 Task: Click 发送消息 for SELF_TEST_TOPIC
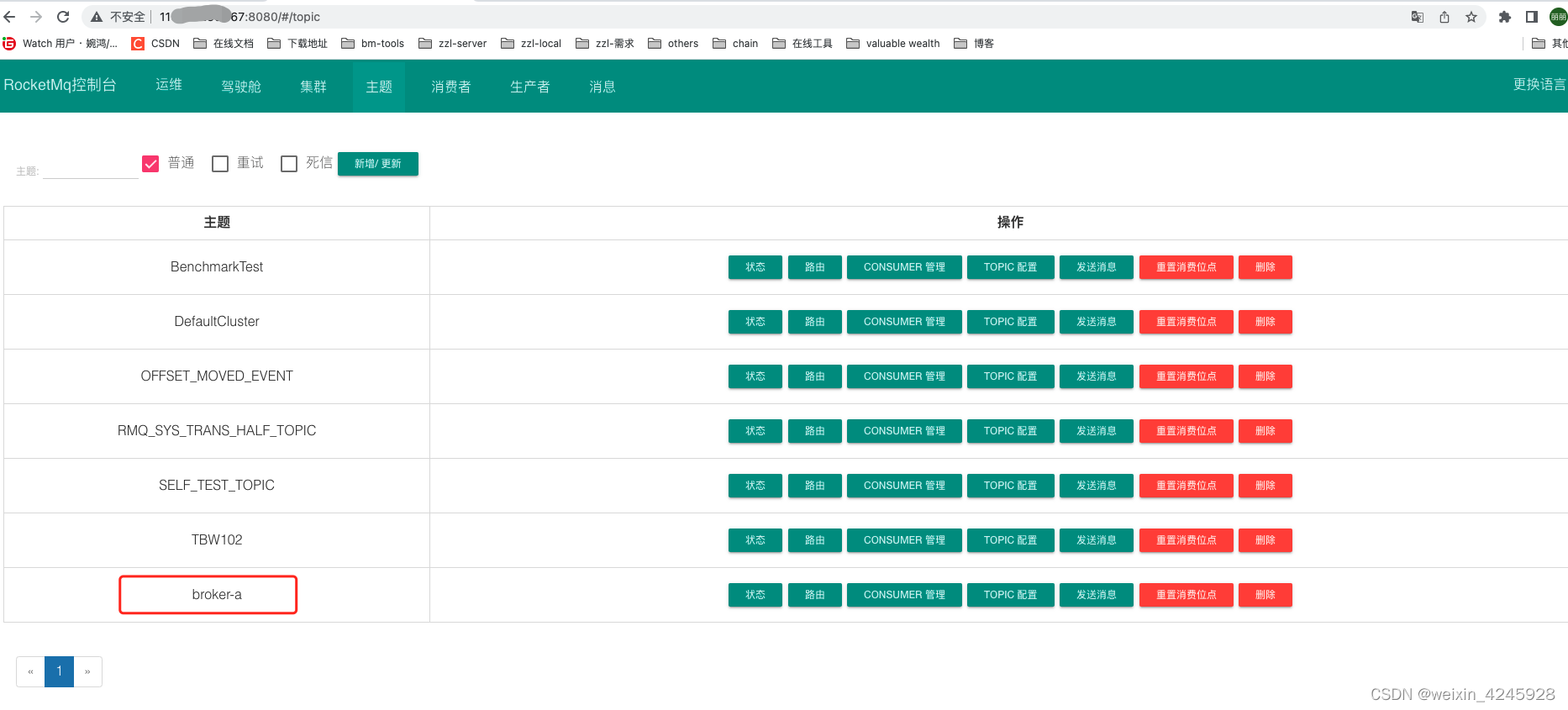(x=1097, y=486)
